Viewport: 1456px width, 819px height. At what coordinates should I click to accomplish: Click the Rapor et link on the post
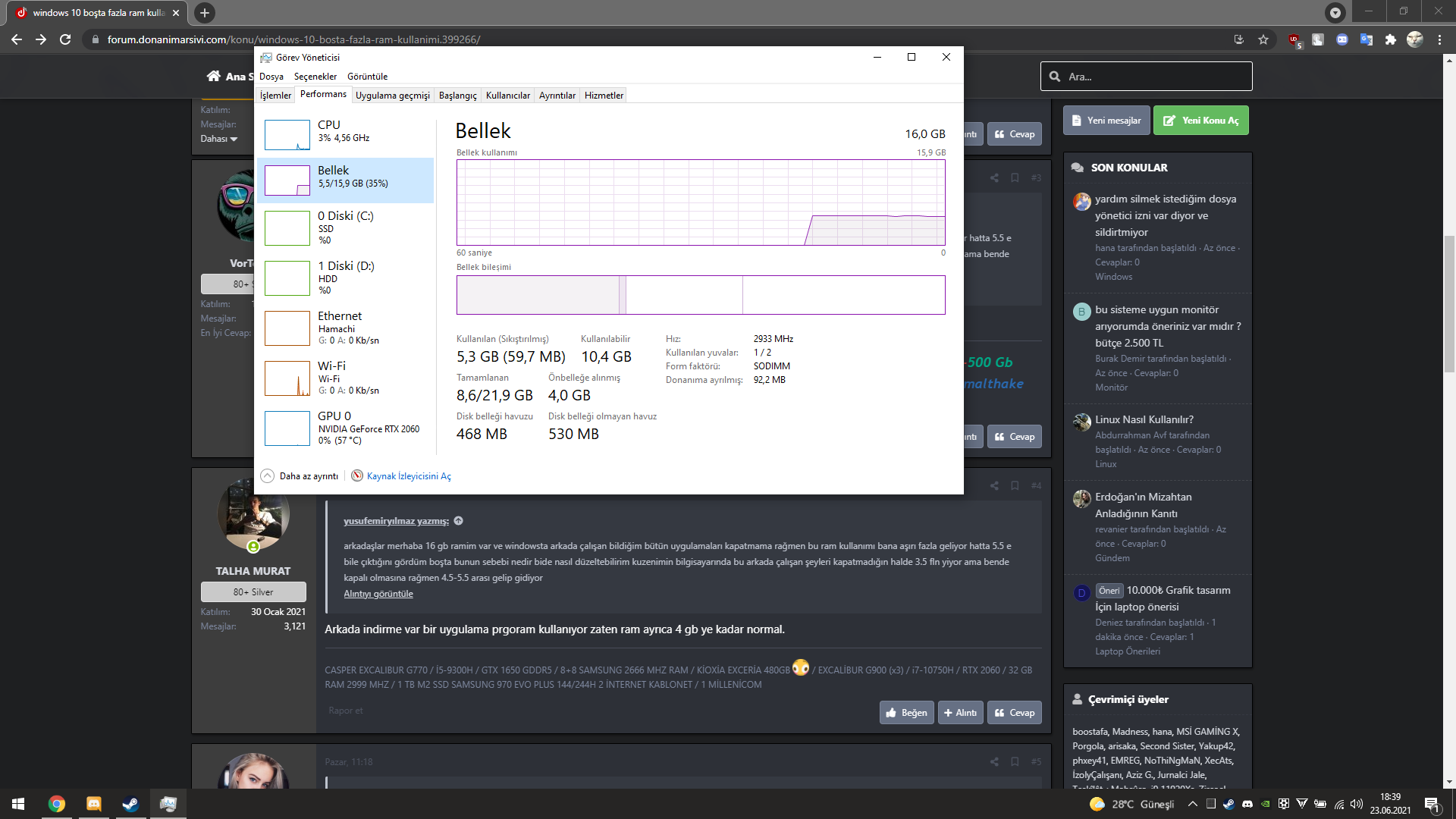point(346,711)
